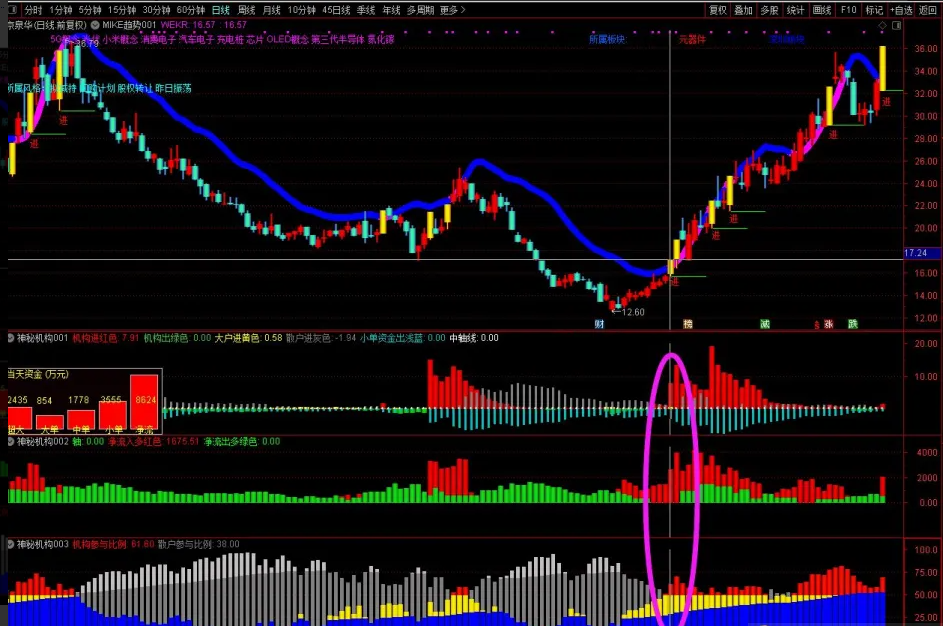The width and height of the screenshot is (943, 626).
Task: Click the 涨 marker at chart bottom
Action: (829, 324)
